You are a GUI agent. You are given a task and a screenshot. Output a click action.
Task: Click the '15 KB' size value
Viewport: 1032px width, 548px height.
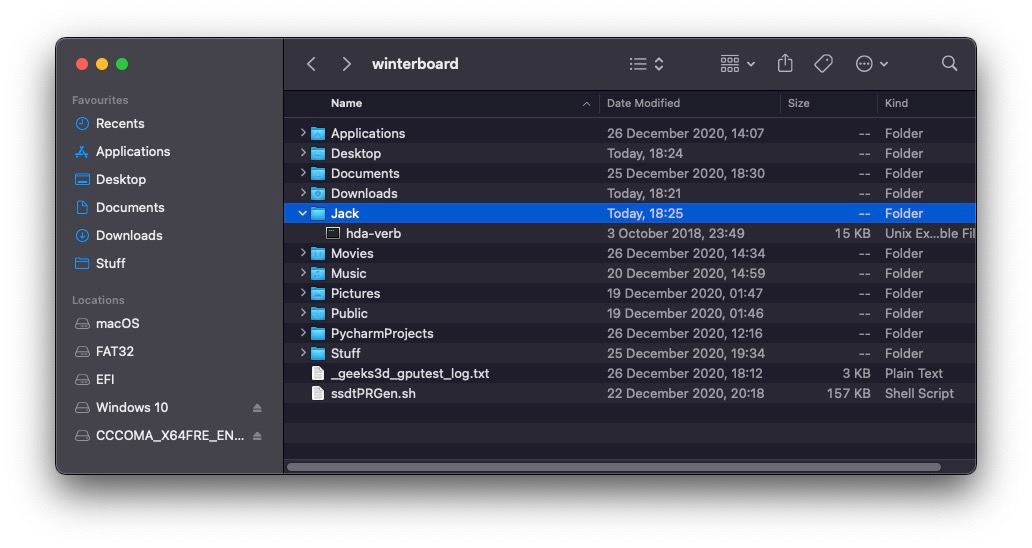tap(852, 234)
